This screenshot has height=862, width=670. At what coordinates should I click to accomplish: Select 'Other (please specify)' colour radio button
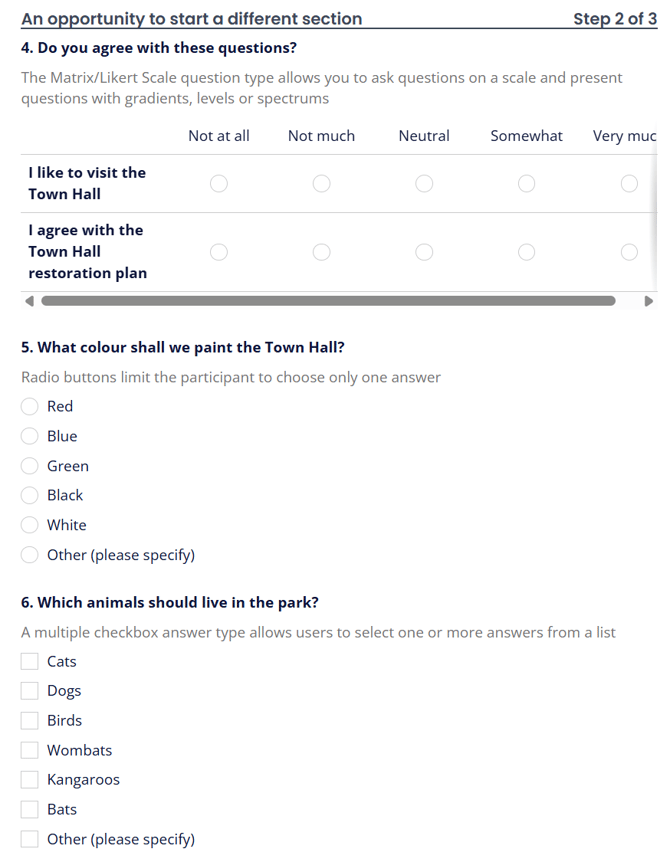click(30, 555)
